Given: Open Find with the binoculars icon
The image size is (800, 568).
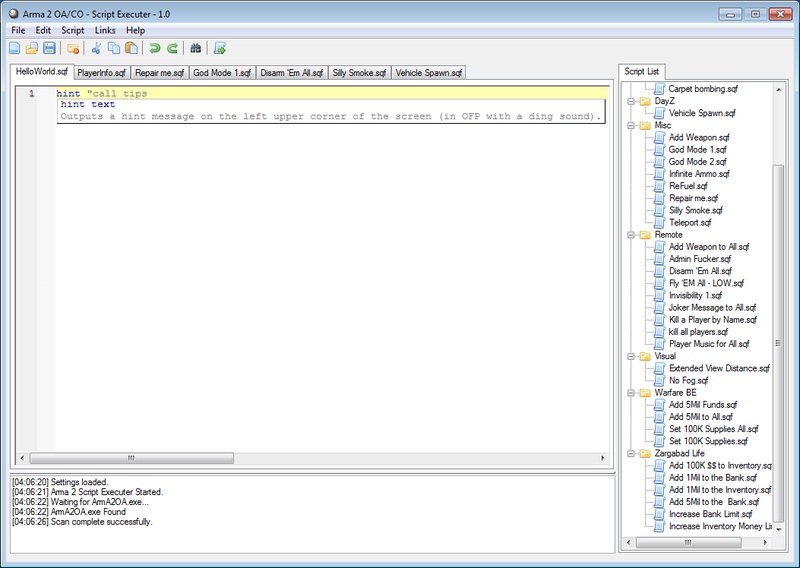Looking at the screenshot, I should click(195, 48).
